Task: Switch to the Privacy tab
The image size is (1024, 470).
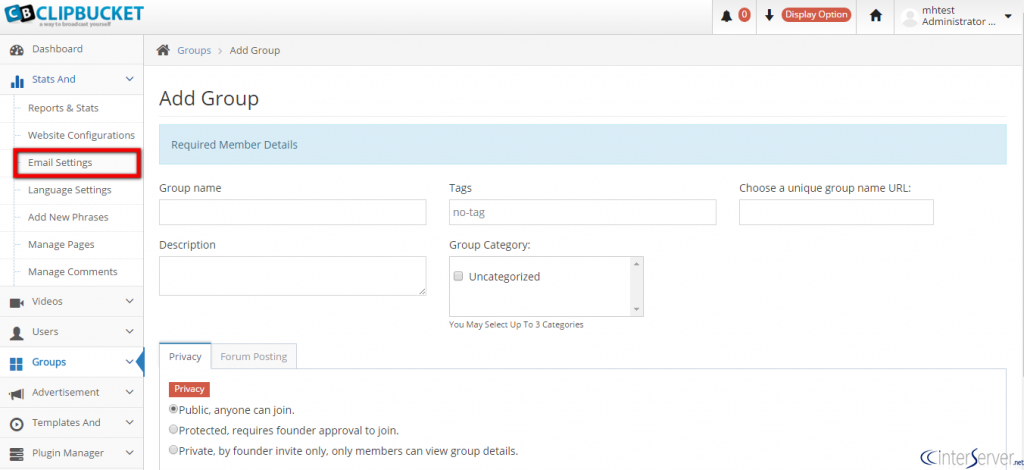Action: pyautogui.click(x=185, y=356)
